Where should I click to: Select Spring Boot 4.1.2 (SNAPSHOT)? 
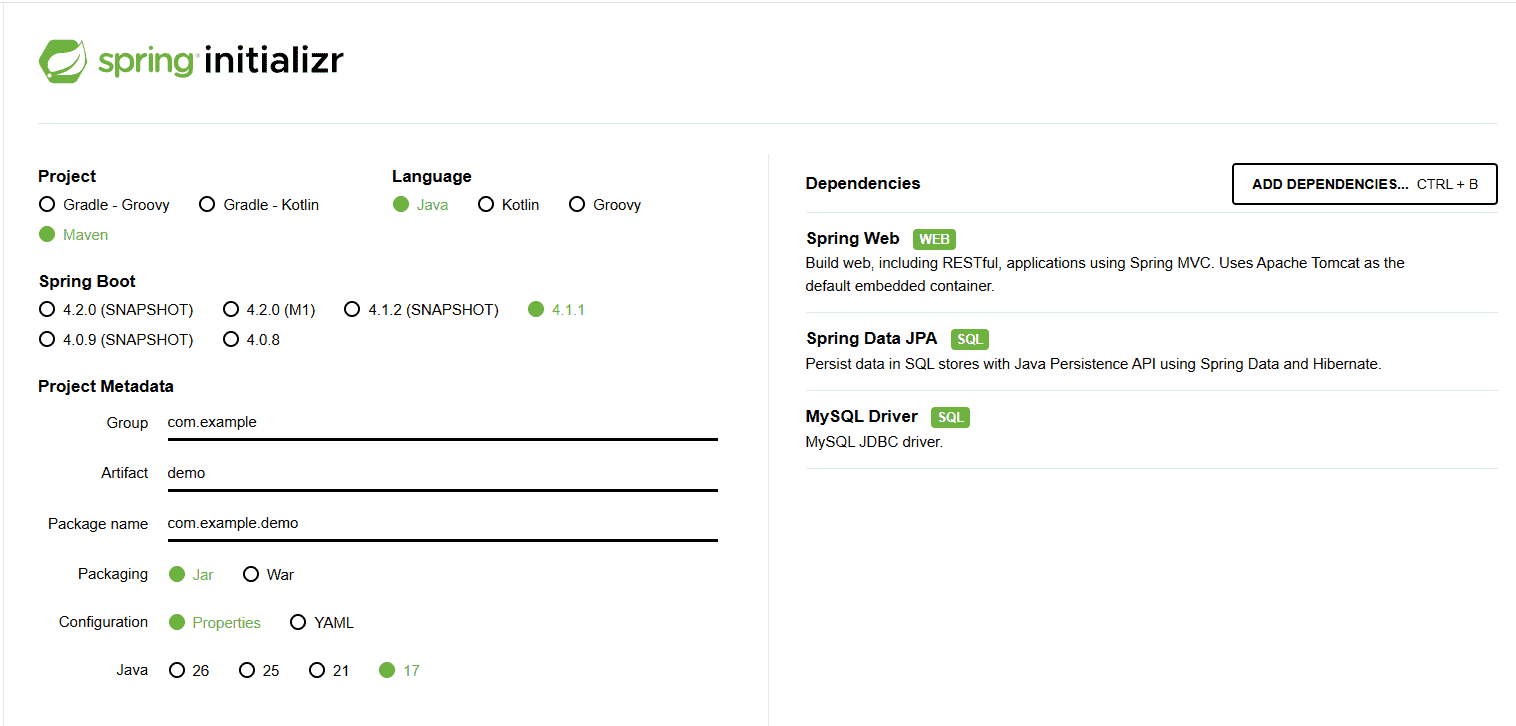point(421,310)
